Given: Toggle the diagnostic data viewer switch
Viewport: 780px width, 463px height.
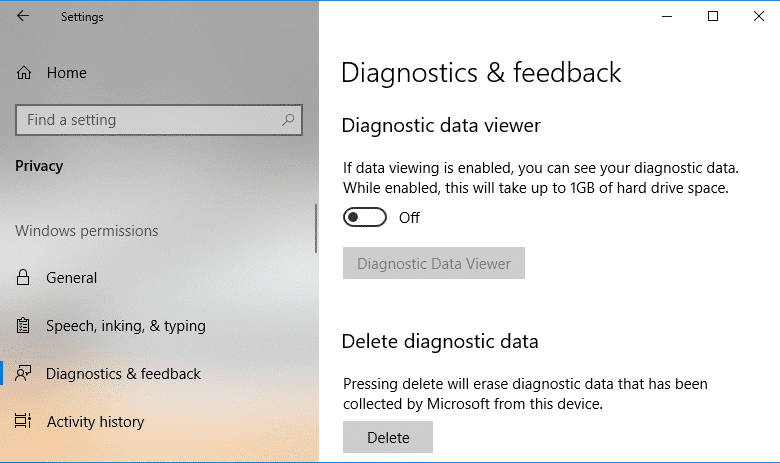Looking at the screenshot, I should [x=365, y=217].
